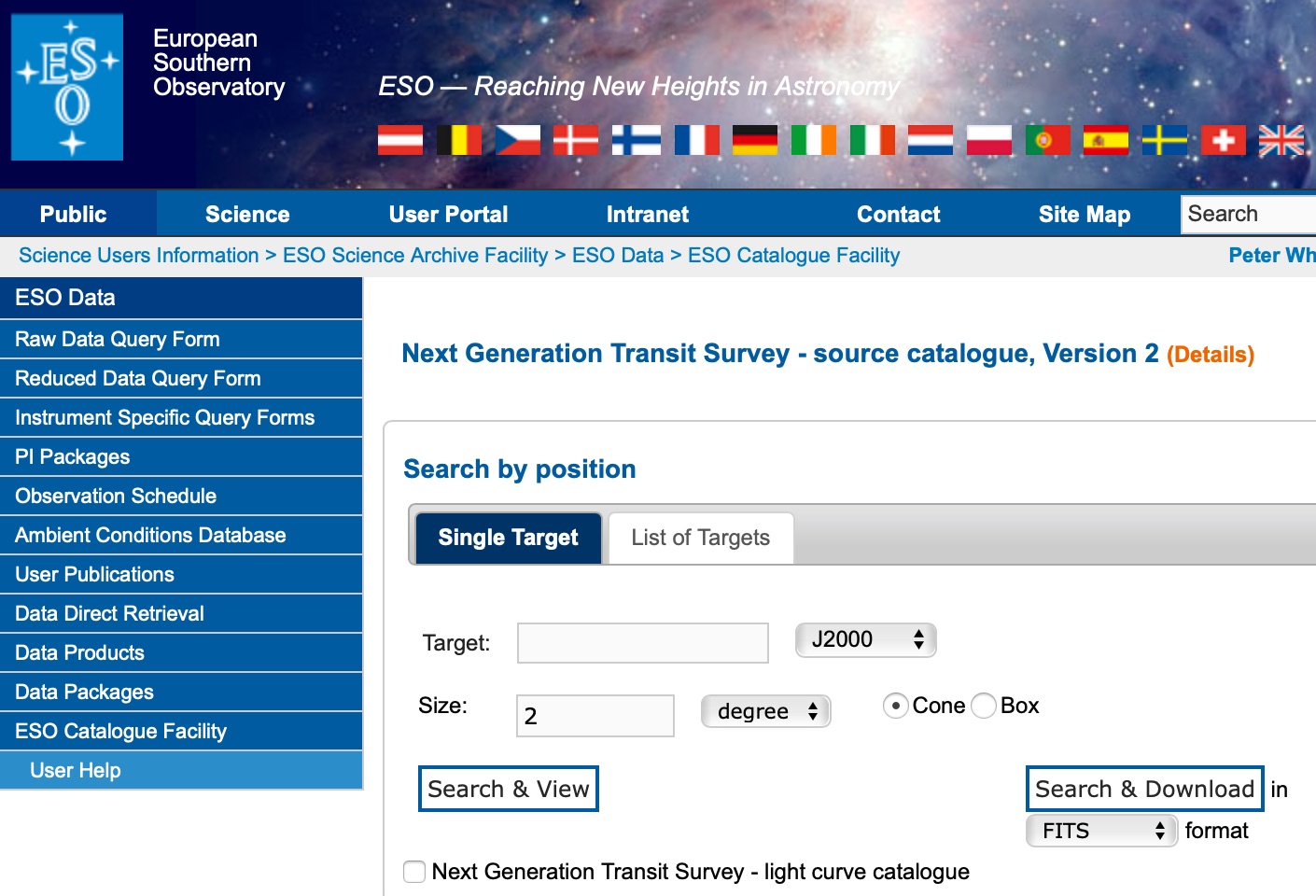Tick the light curve catalogue checkbox
This screenshot has width=1316, height=896.
(x=414, y=872)
